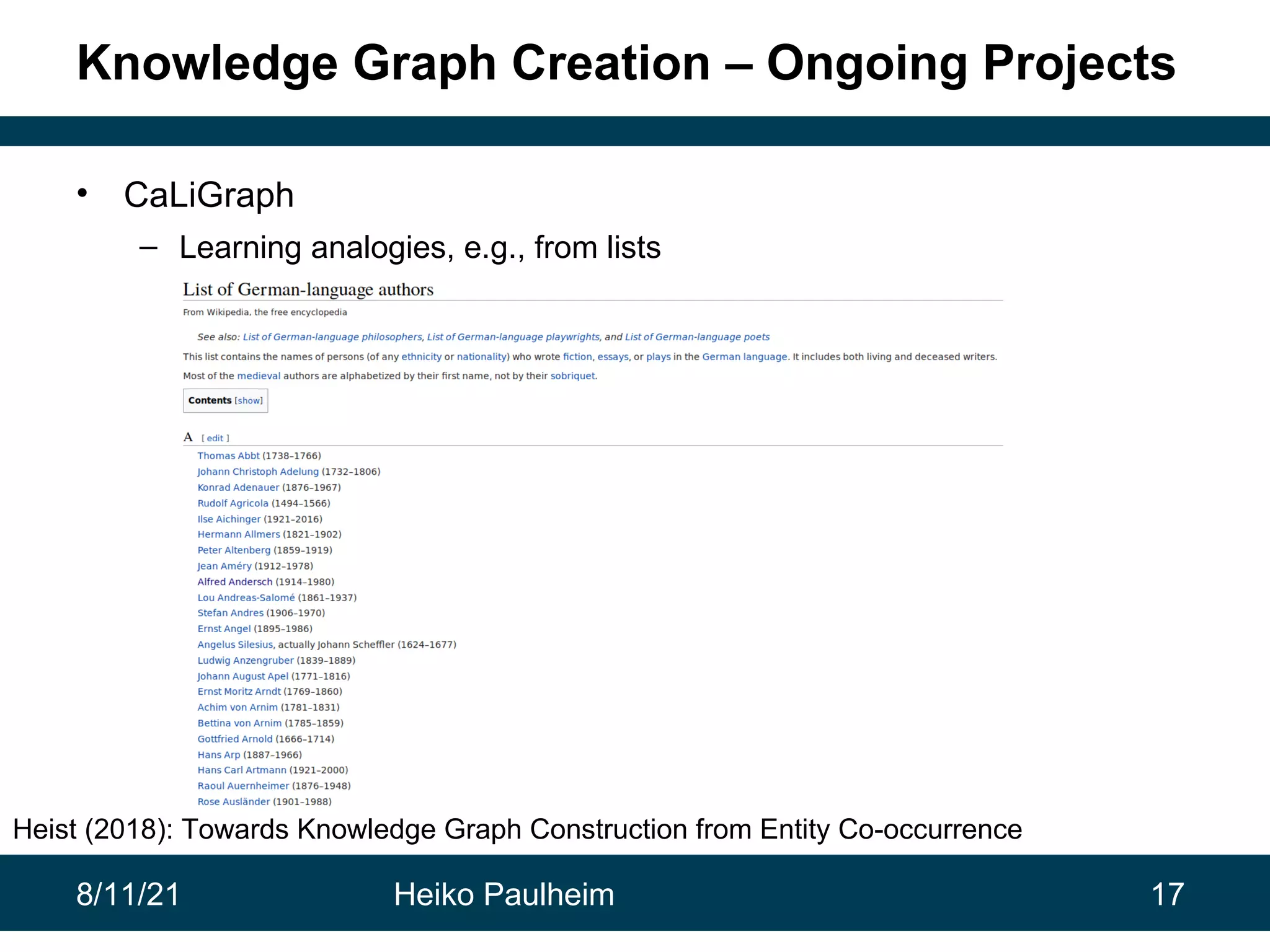The height and width of the screenshot is (952, 1270).
Task: Open the Angelus Silesius article
Action: click(235, 645)
